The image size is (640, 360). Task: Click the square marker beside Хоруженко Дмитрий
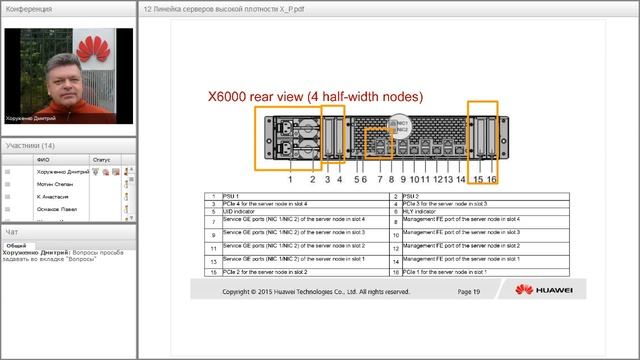[7, 172]
